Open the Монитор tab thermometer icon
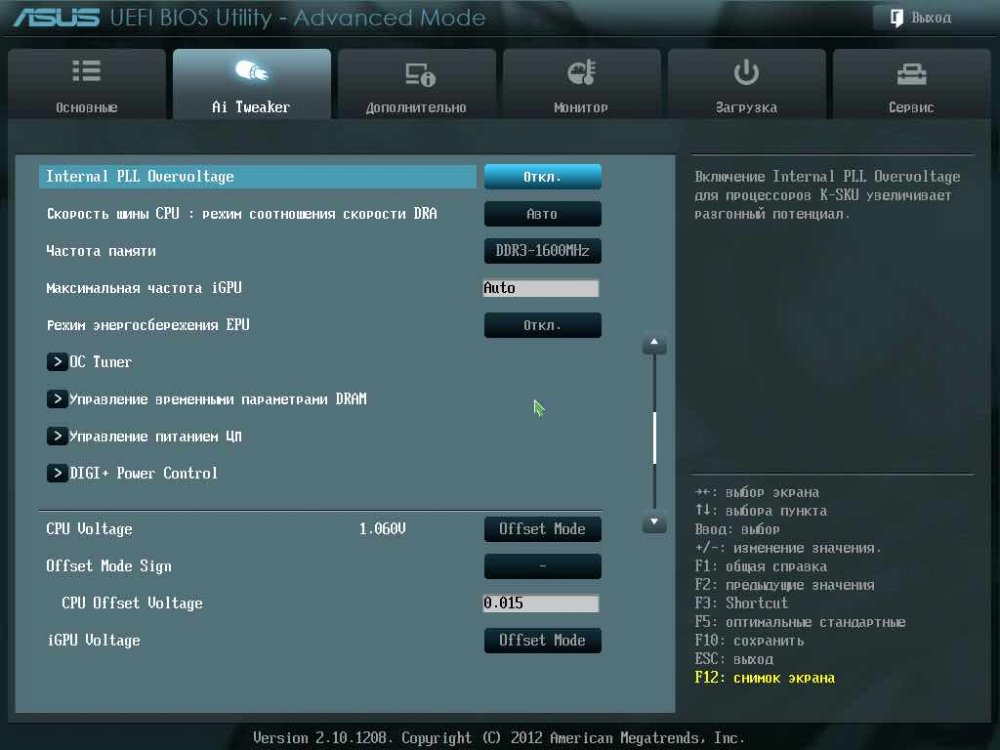Viewport: 1000px width, 750px height. pyautogui.click(x=581, y=72)
